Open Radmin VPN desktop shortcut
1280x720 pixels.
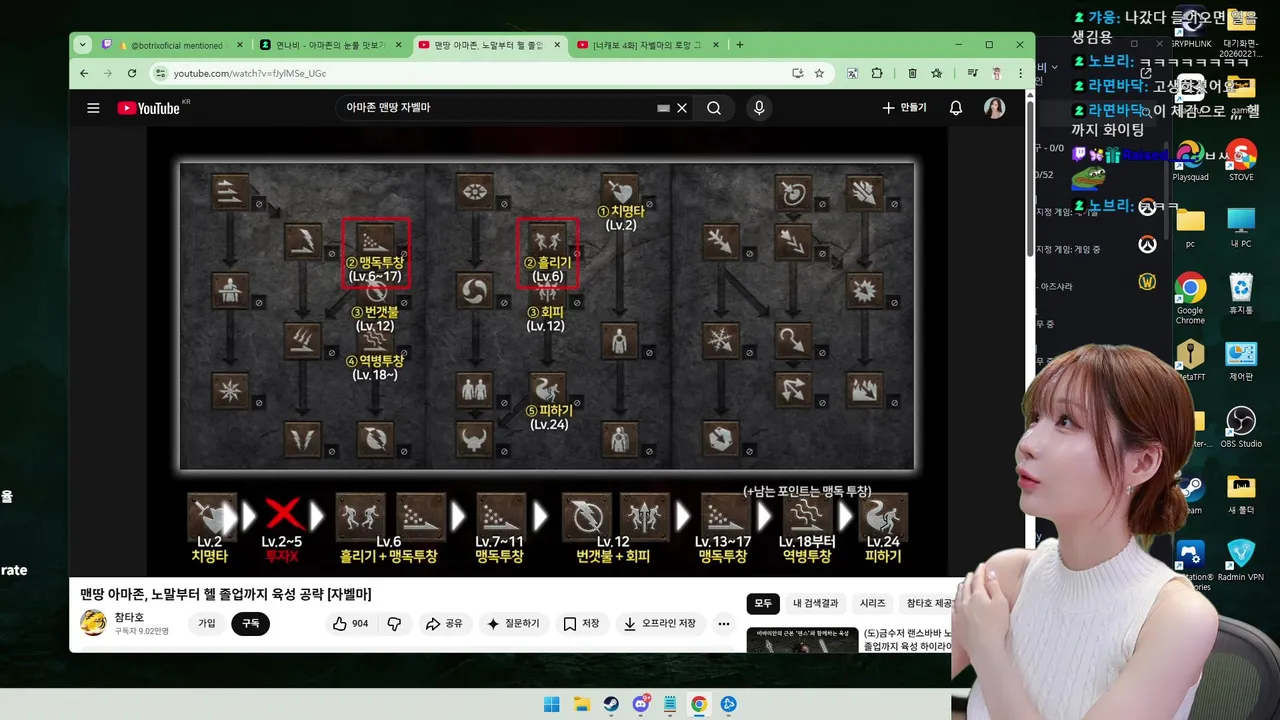pos(1241,560)
